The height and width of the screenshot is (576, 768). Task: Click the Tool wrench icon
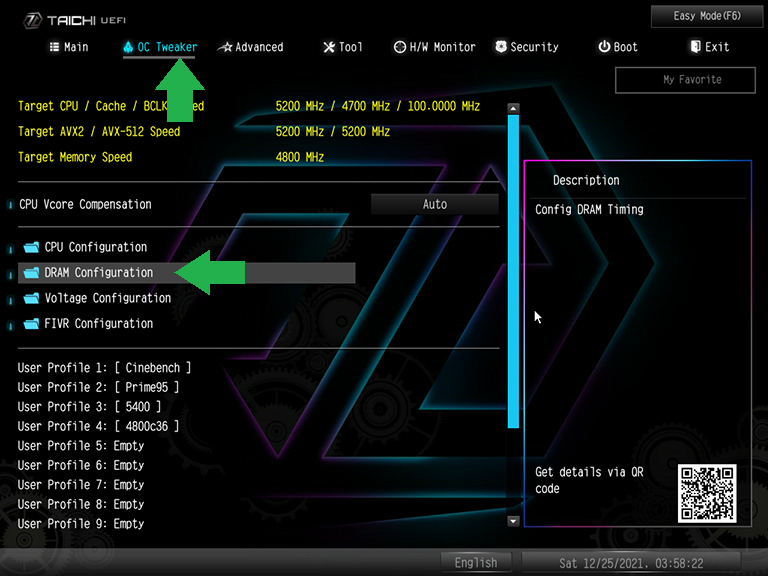coord(329,47)
